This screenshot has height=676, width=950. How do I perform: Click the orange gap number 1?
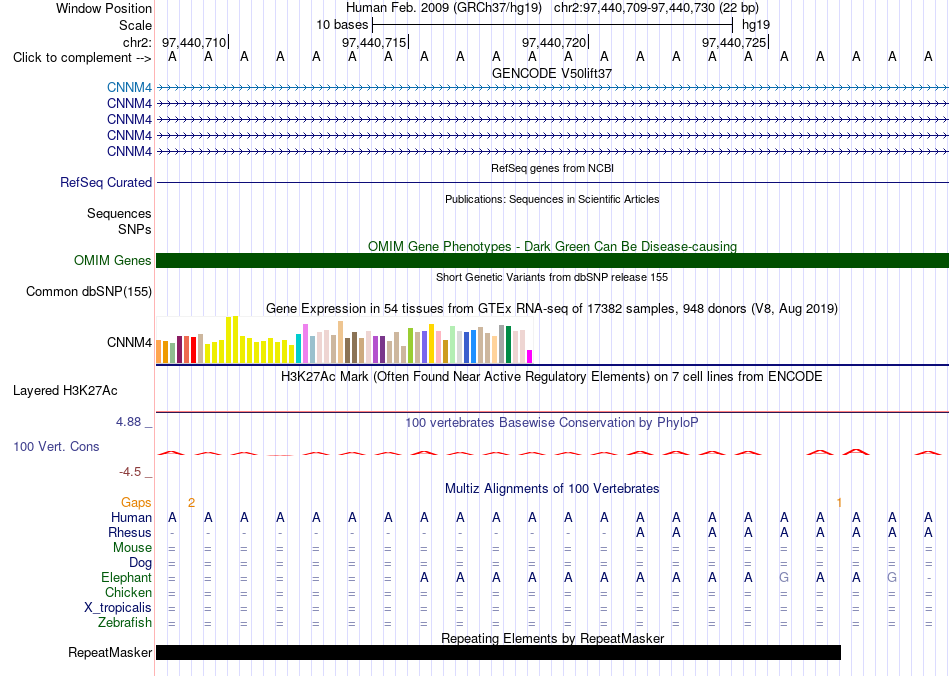click(839, 502)
